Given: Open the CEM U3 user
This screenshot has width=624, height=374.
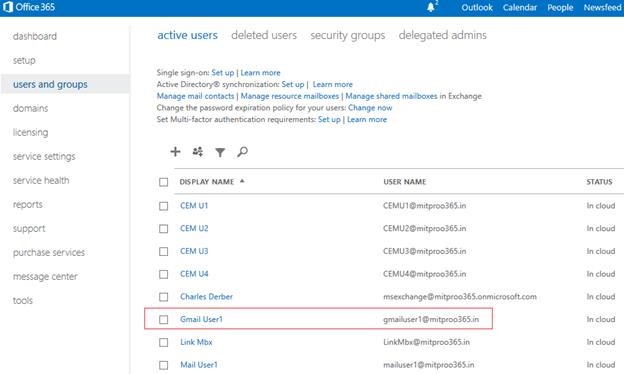Looking at the screenshot, I should [194, 251].
